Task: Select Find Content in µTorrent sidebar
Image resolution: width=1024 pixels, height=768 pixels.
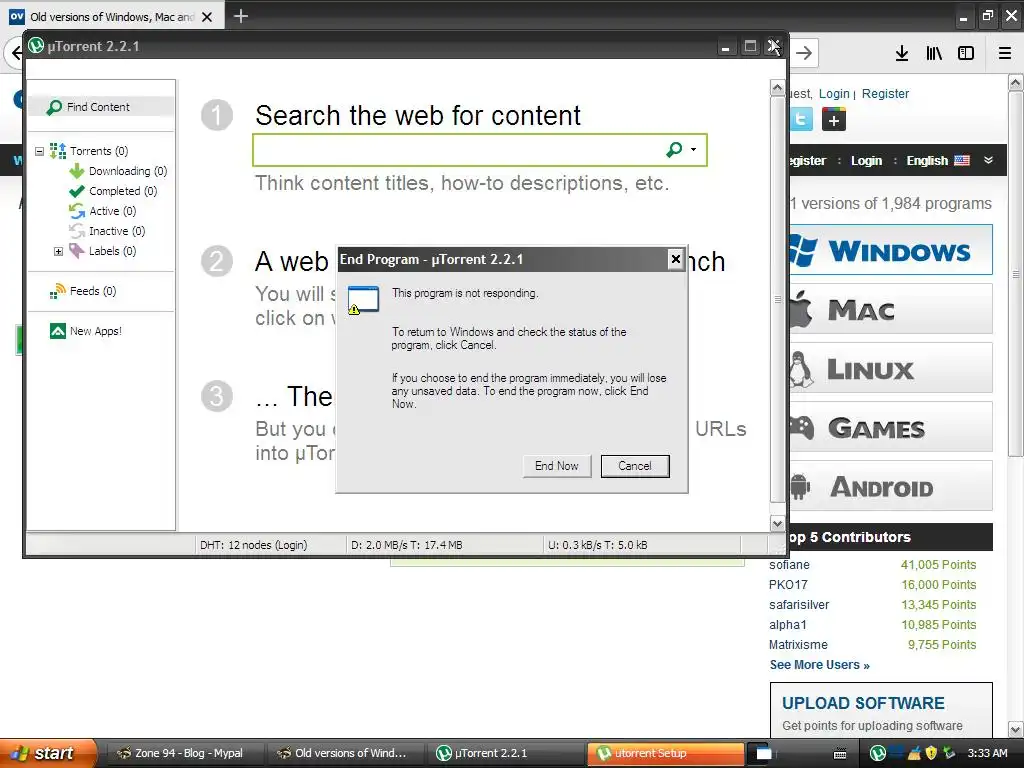Action: pos(101,106)
